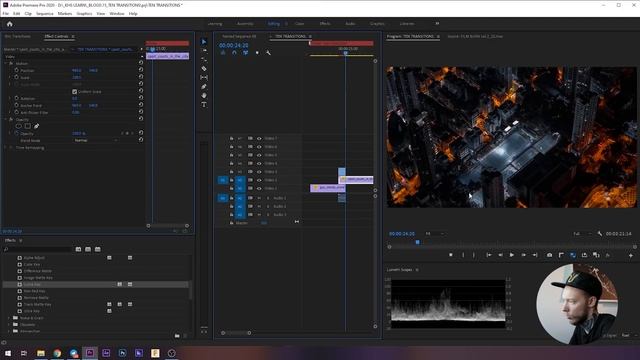This screenshot has height=360, width=640.
Task: Open the Markers menu
Action: [64, 13]
